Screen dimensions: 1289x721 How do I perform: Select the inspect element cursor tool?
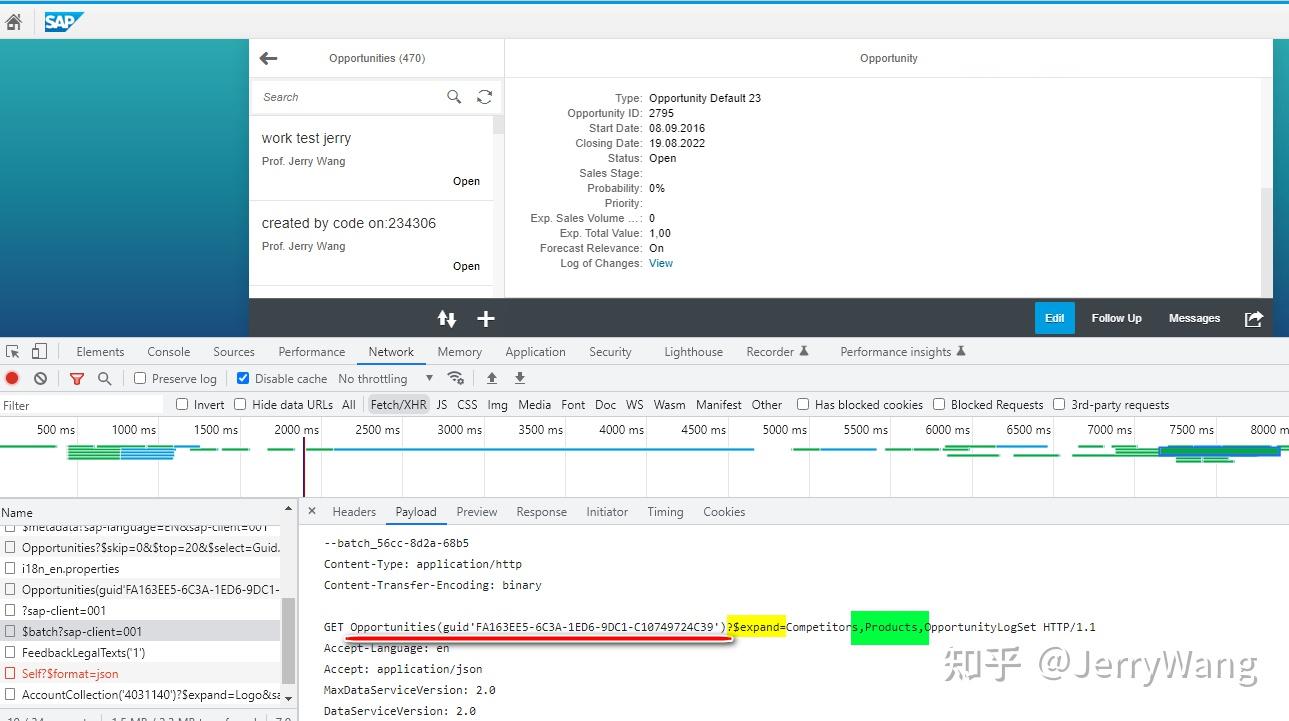pos(15,351)
